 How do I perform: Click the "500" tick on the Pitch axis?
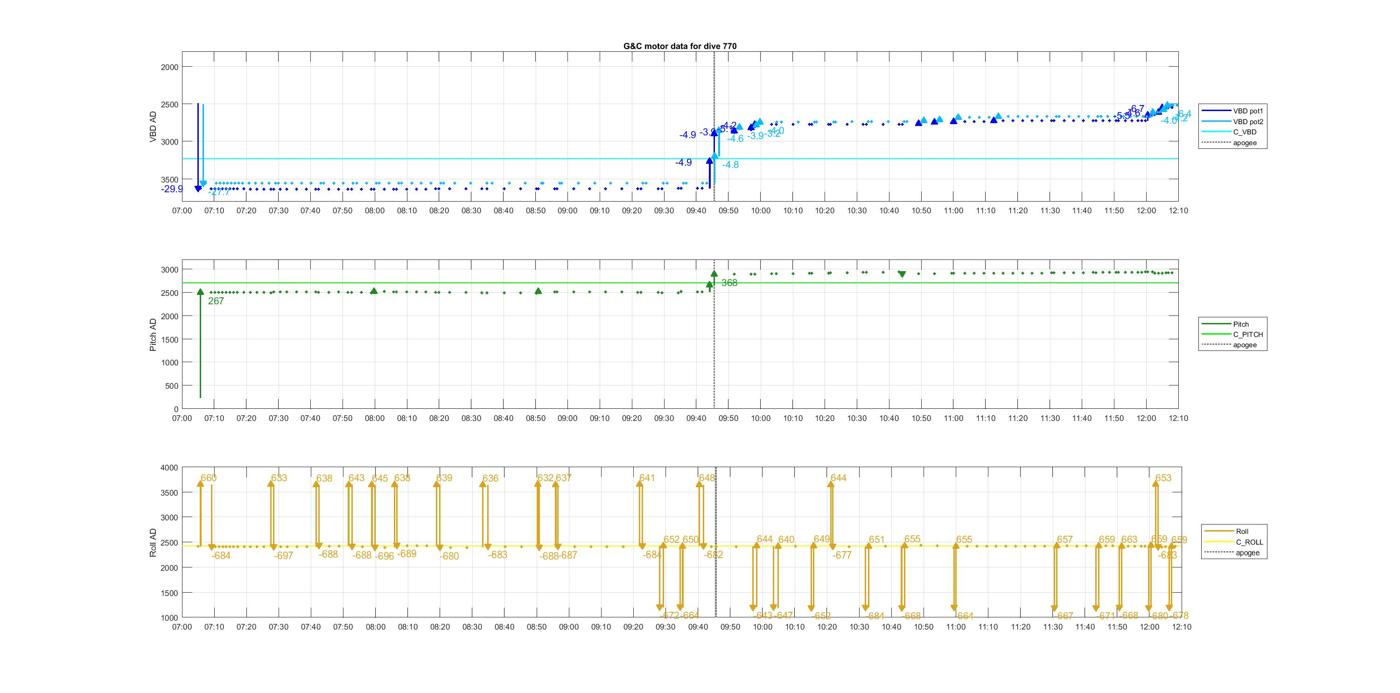[x=170, y=386]
